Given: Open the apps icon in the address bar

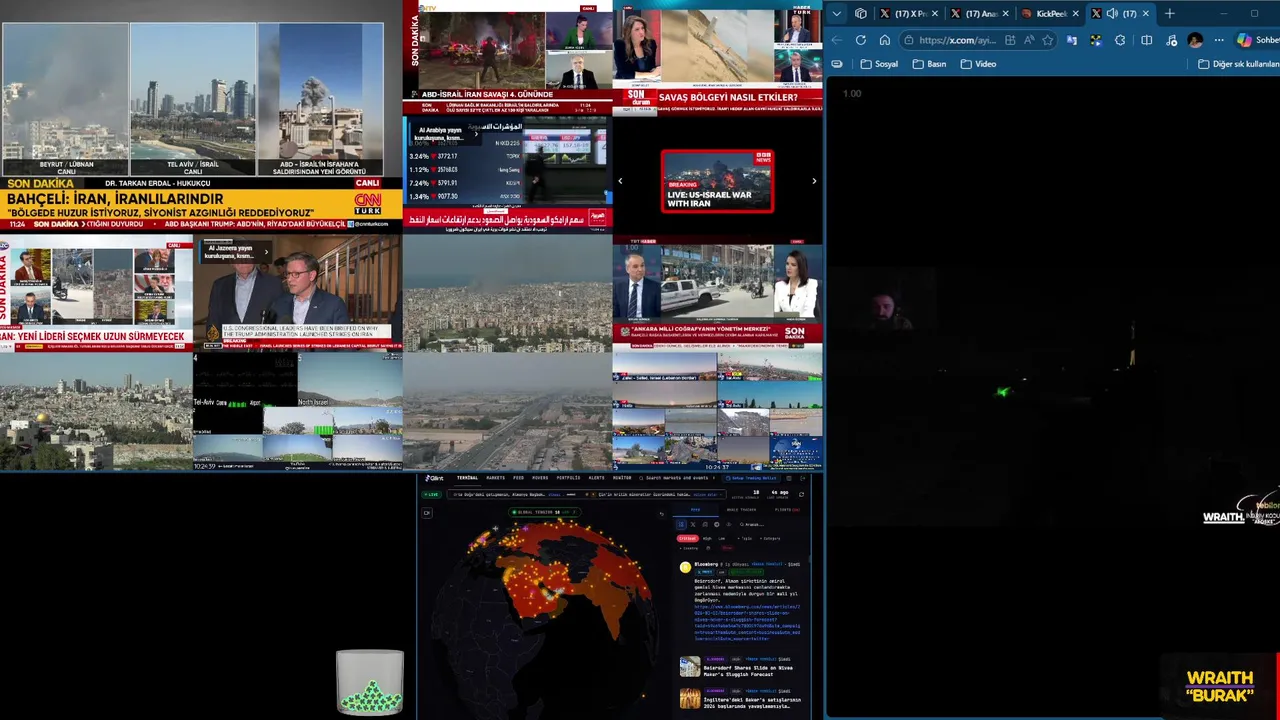Looking at the screenshot, I should point(1010,40).
